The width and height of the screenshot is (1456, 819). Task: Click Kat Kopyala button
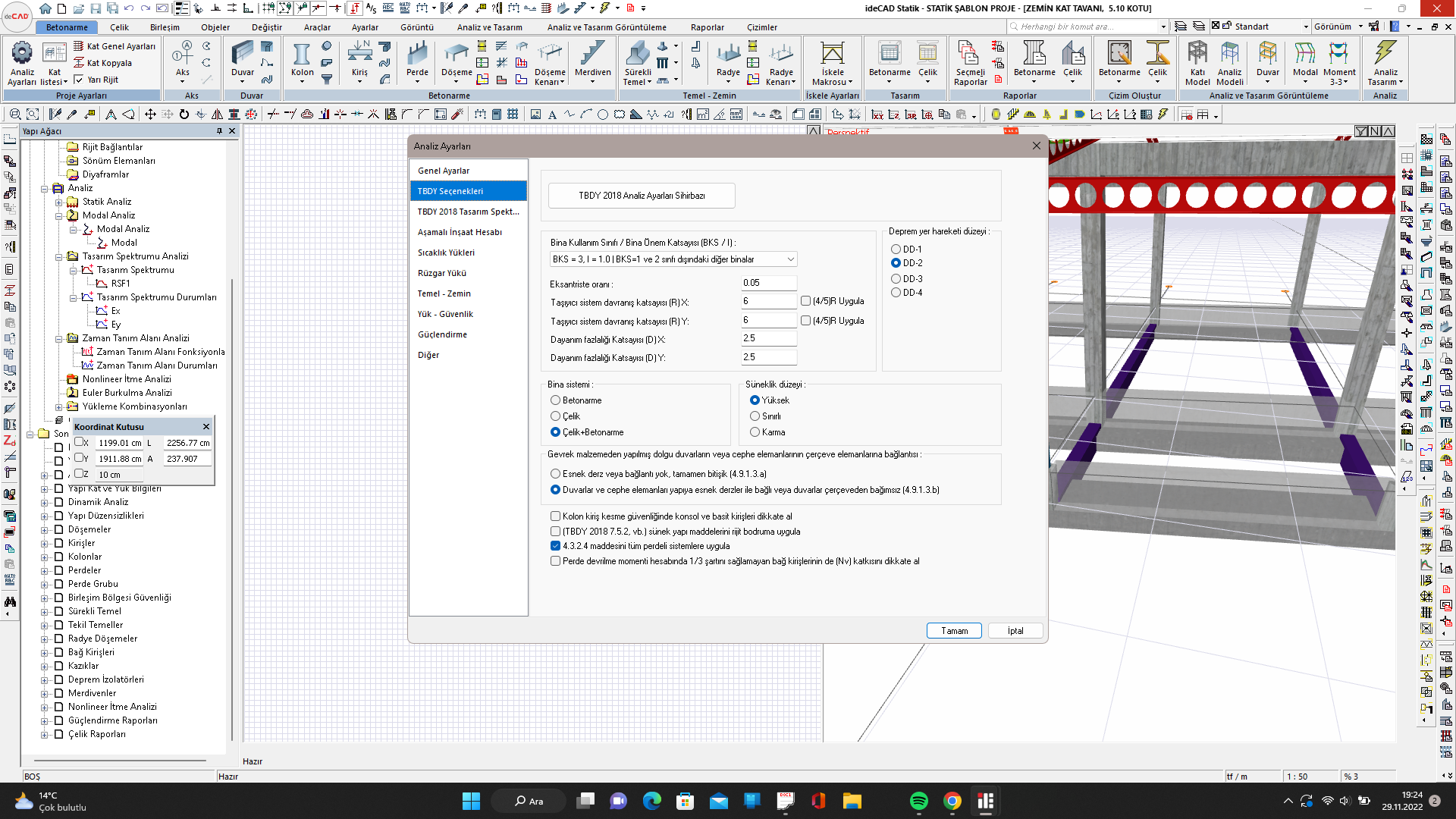pyautogui.click(x=103, y=63)
